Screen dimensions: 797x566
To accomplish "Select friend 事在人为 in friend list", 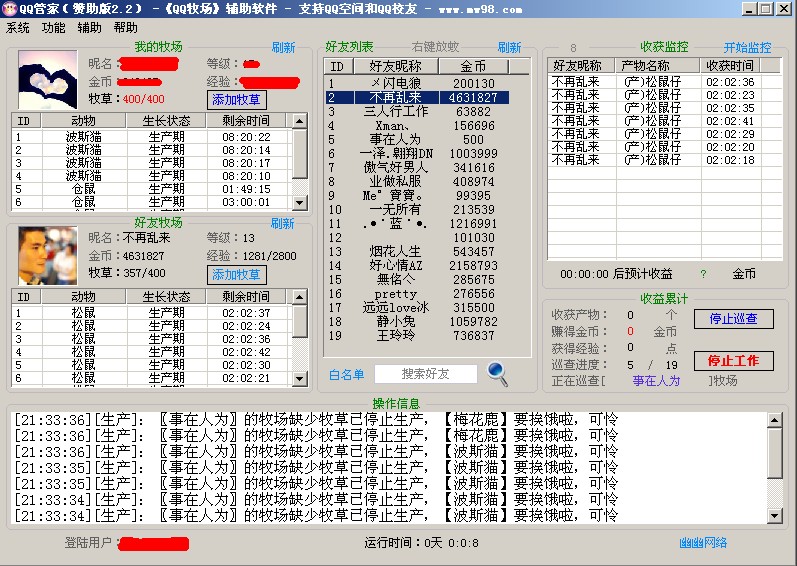I will point(417,139).
